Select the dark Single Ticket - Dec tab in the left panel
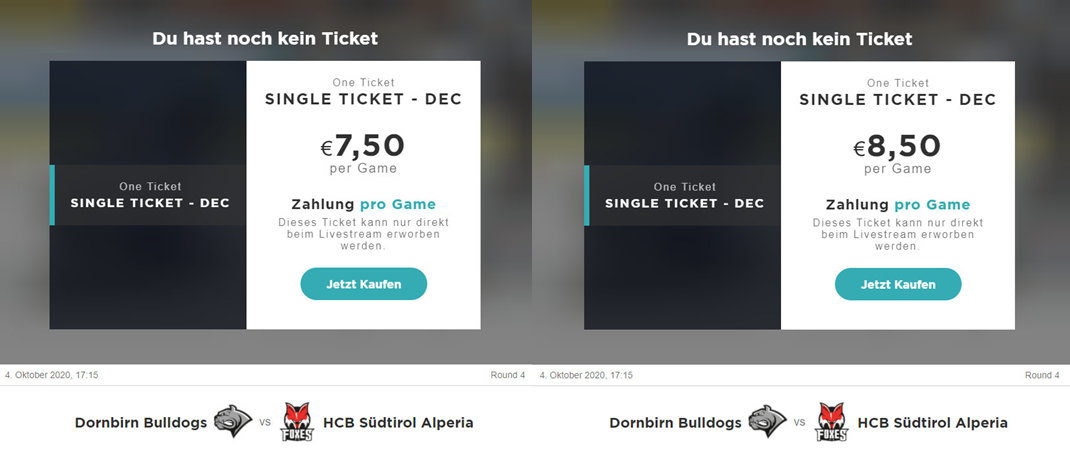Screen dimensions: 1070x449 [x=149, y=196]
